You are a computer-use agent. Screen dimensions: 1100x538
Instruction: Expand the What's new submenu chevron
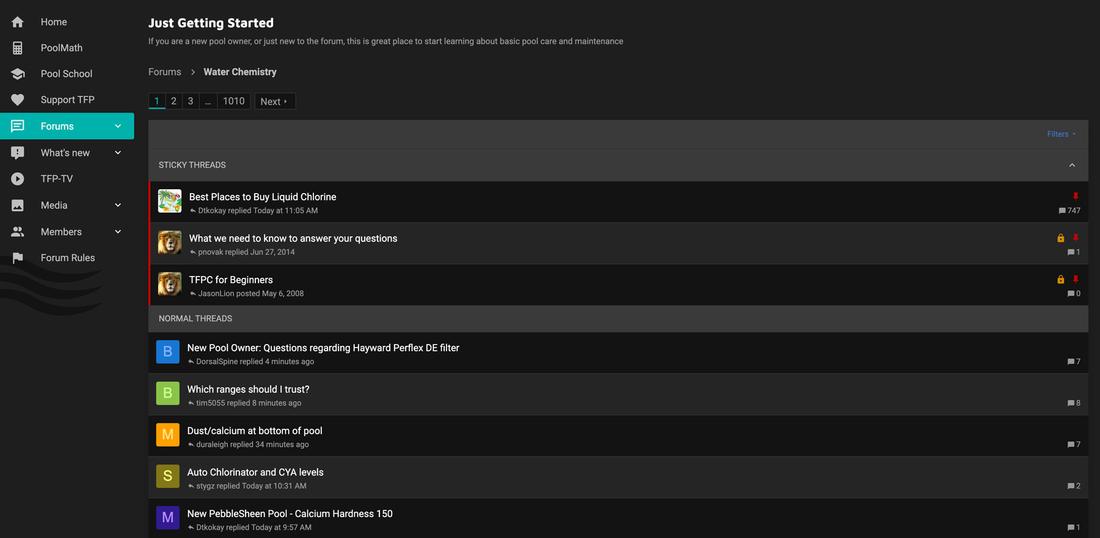[x=118, y=153]
